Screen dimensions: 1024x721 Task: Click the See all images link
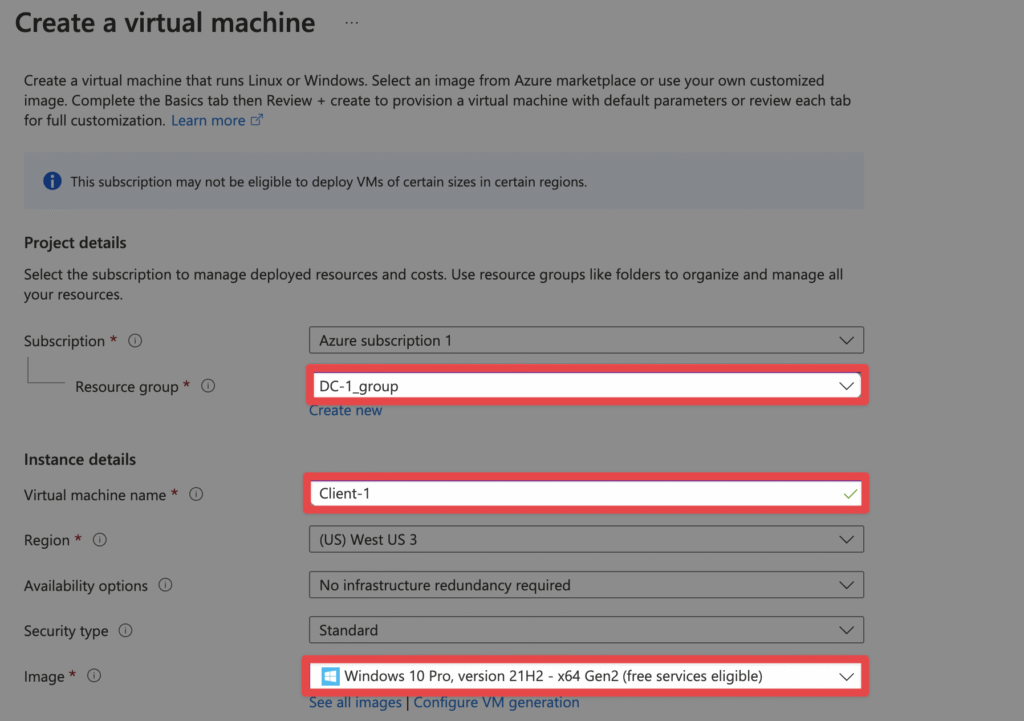[x=355, y=702]
